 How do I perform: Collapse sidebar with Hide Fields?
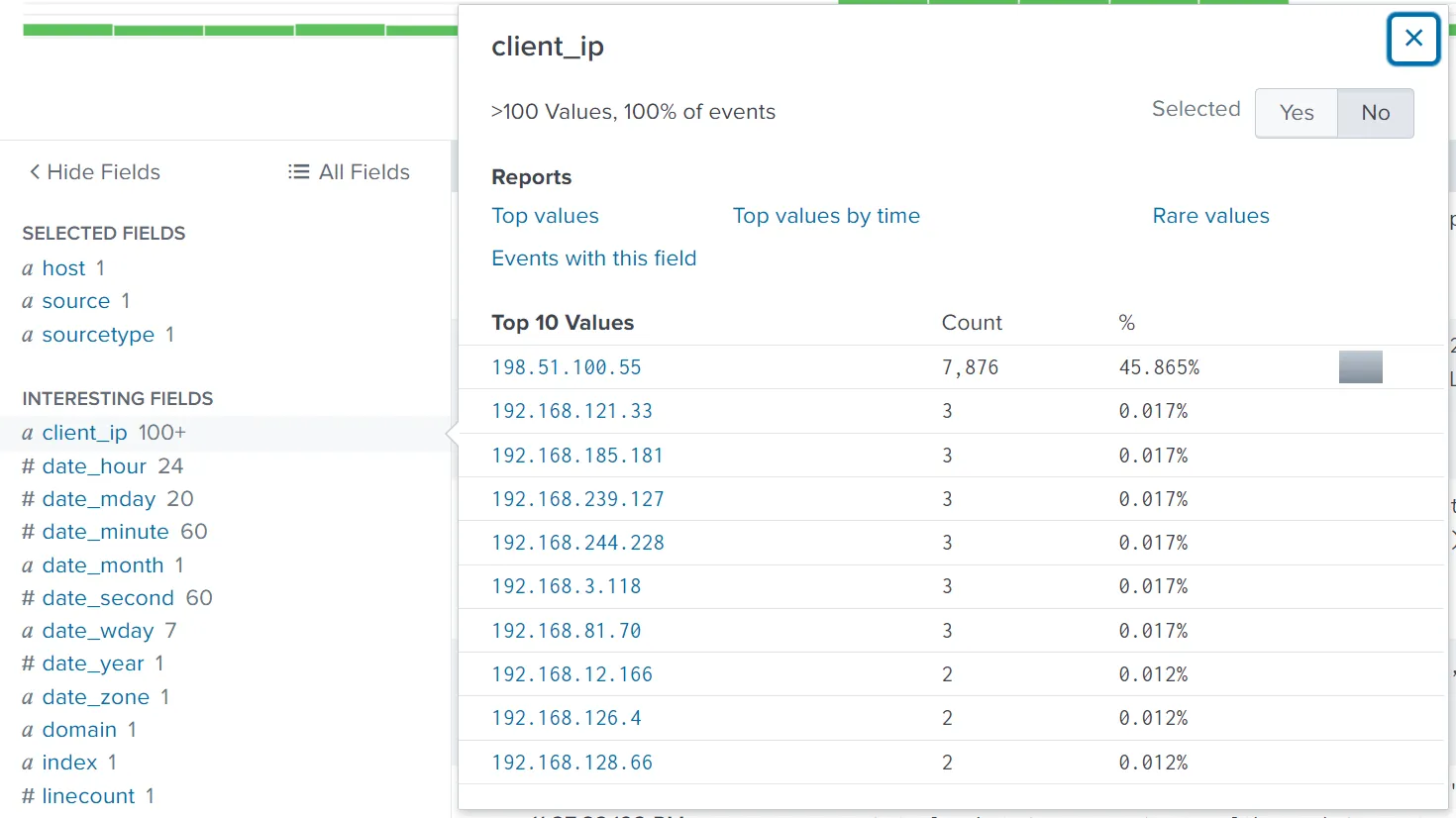pyautogui.click(x=94, y=172)
